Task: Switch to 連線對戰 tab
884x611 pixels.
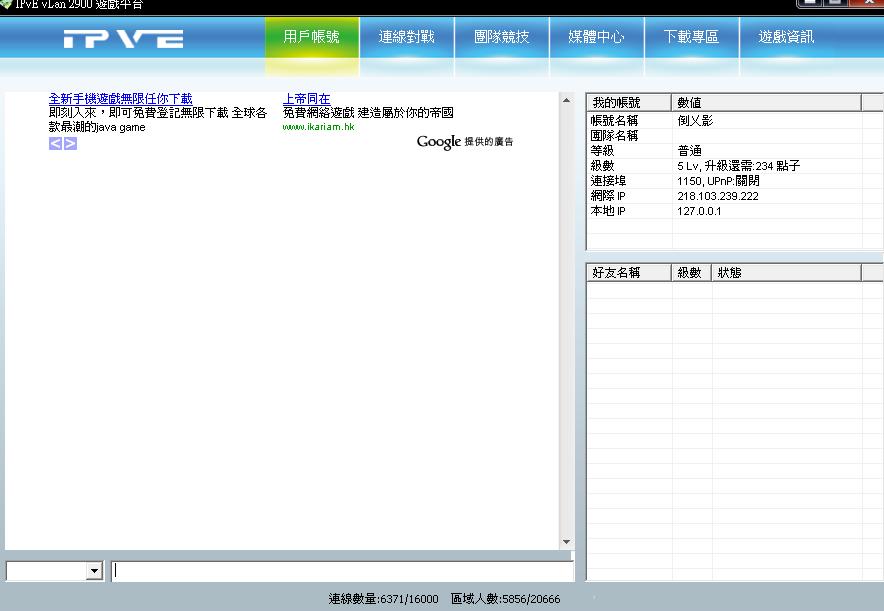Action: pos(406,37)
